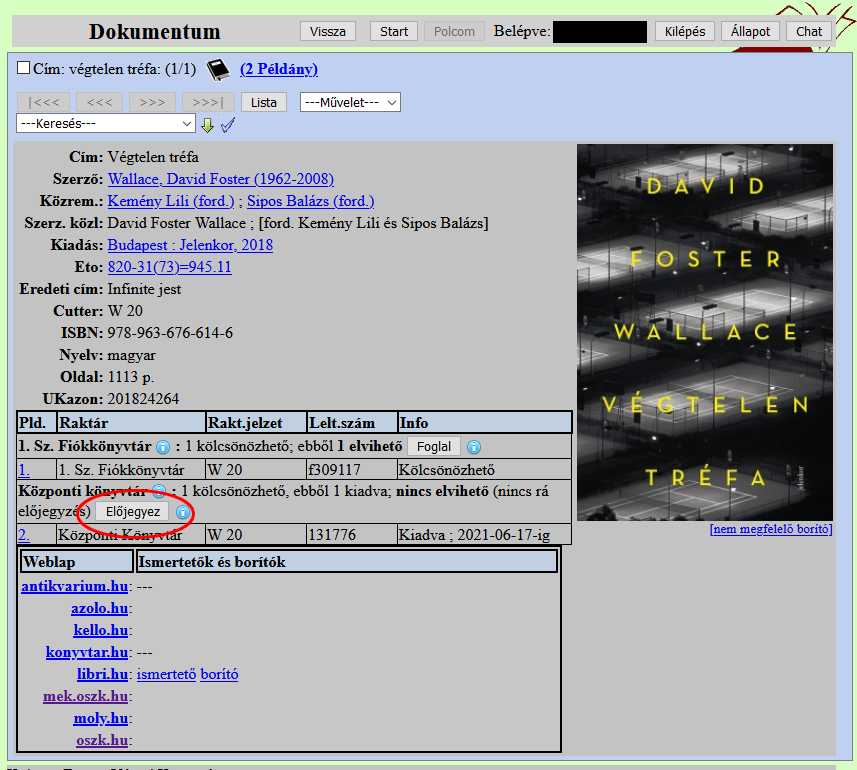This screenshot has width=857, height=770.
Task: Open the 2 Példány link
Action: coord(279,69)
